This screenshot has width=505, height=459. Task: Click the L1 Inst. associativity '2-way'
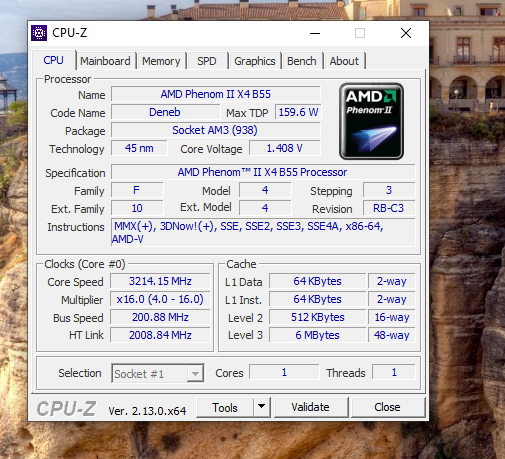point(392,299)
